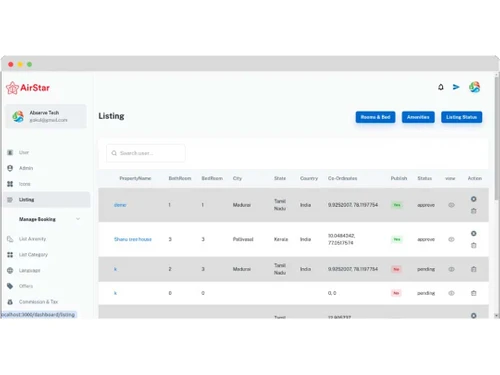Delete the demo listing trash icon
The width and height of the screenshot is (500, 375).
pos(473,211)
